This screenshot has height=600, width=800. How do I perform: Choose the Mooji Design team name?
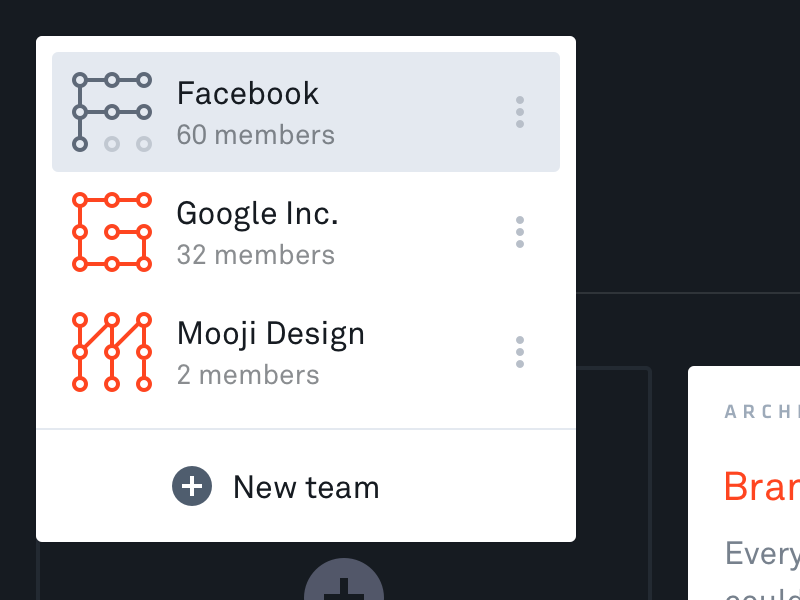[x=270, y=334]
